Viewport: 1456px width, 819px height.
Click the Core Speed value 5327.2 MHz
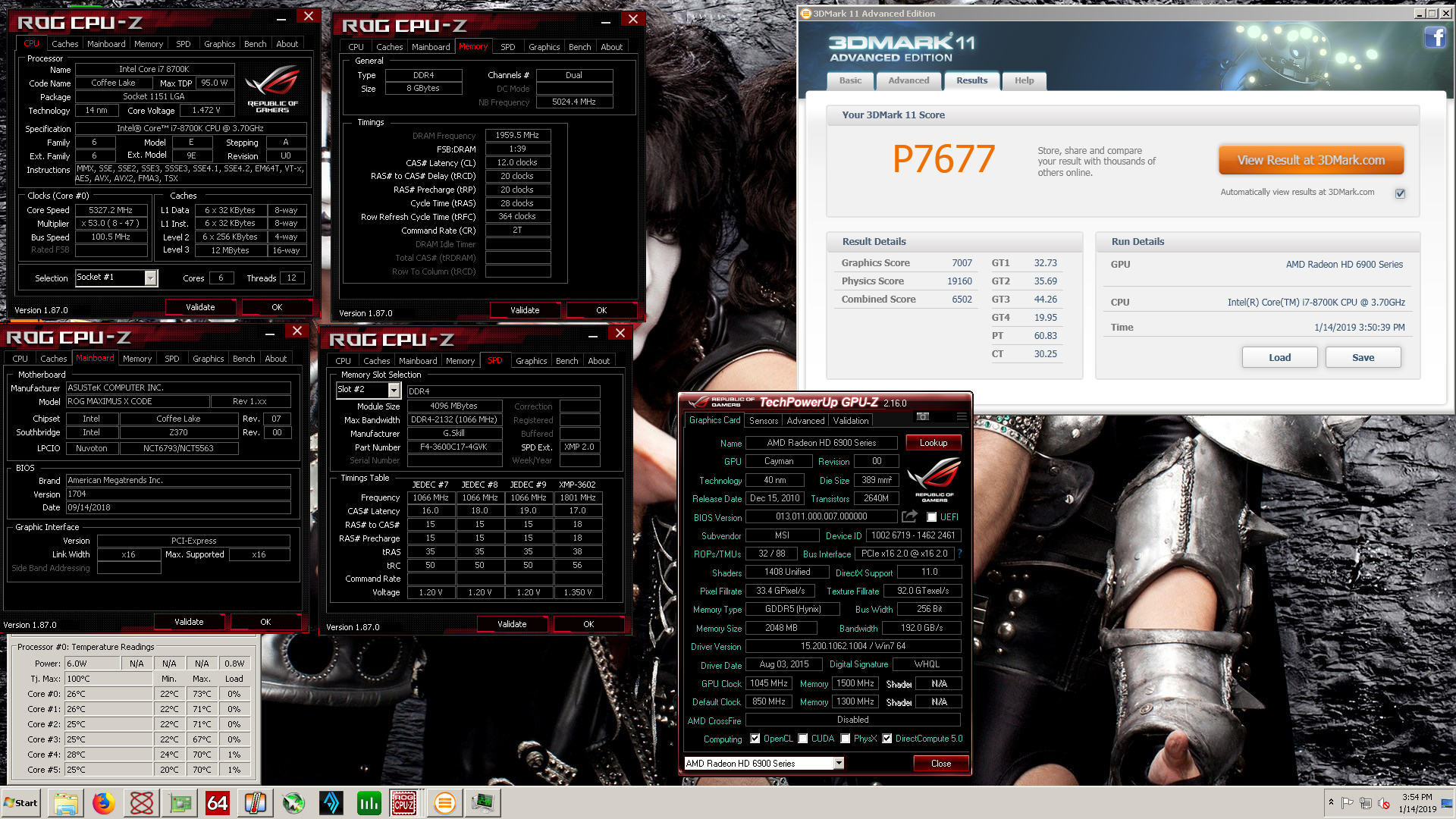[111, 210]
